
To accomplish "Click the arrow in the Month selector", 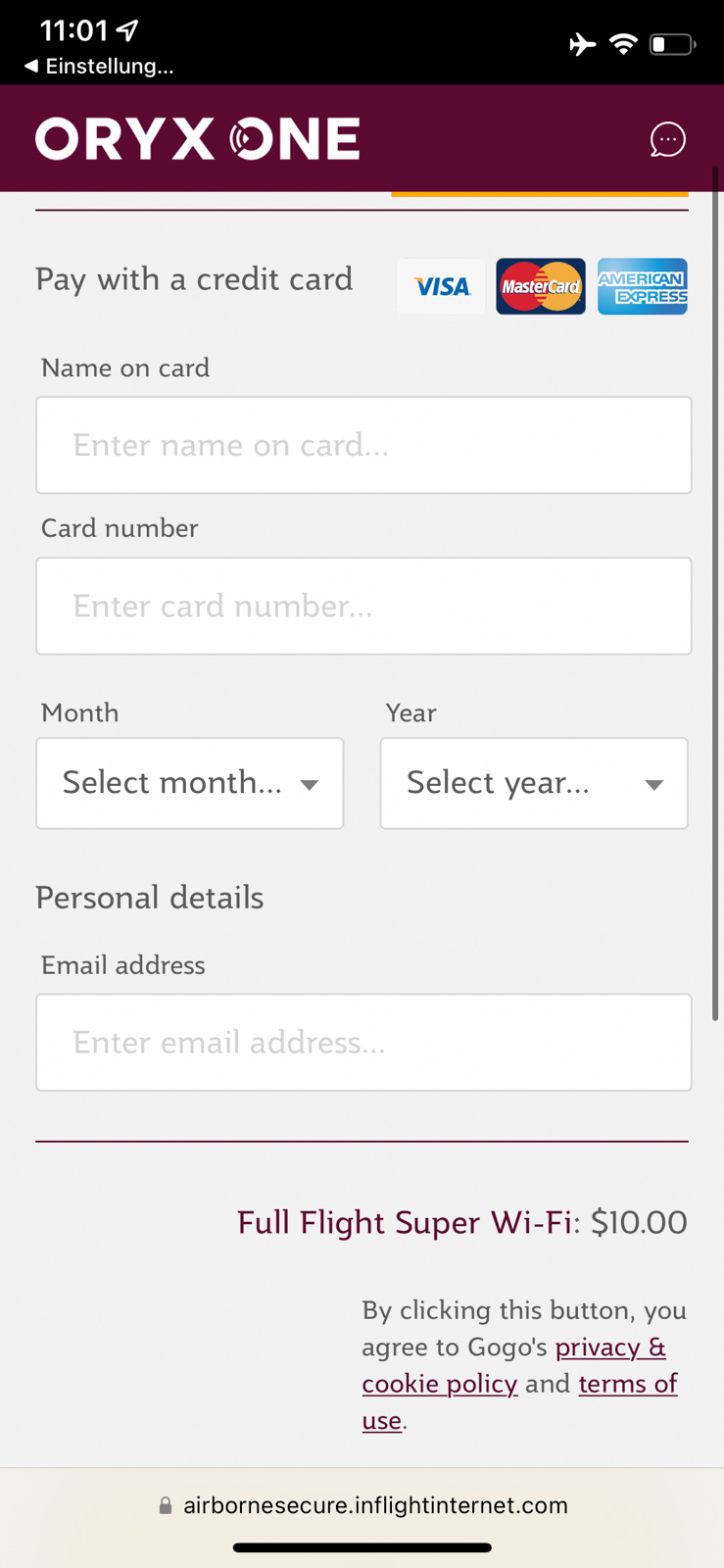I will pyautogui.click(x=310, y=784).
